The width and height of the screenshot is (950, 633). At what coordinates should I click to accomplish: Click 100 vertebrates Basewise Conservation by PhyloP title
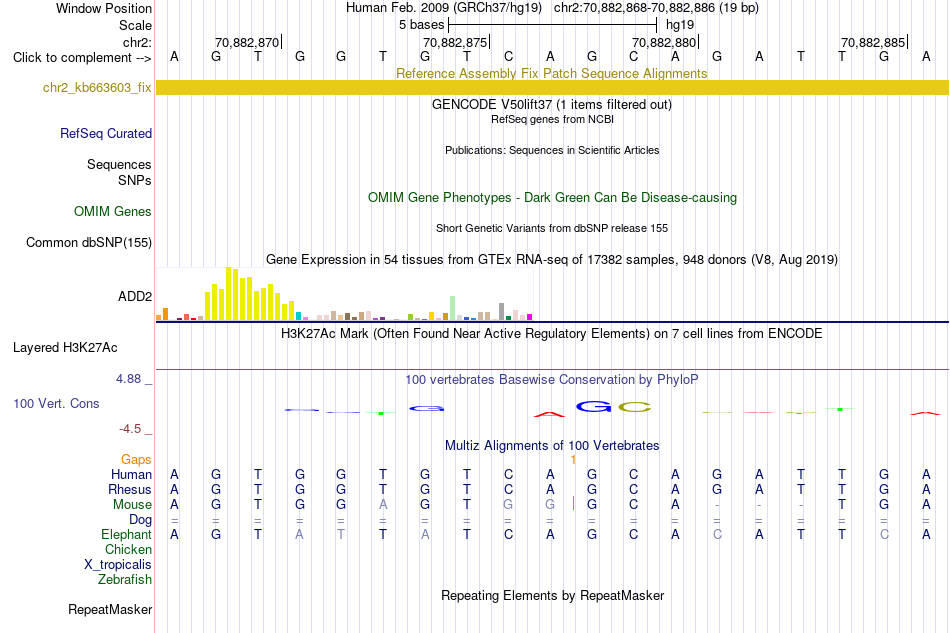[x=551, y=380]
